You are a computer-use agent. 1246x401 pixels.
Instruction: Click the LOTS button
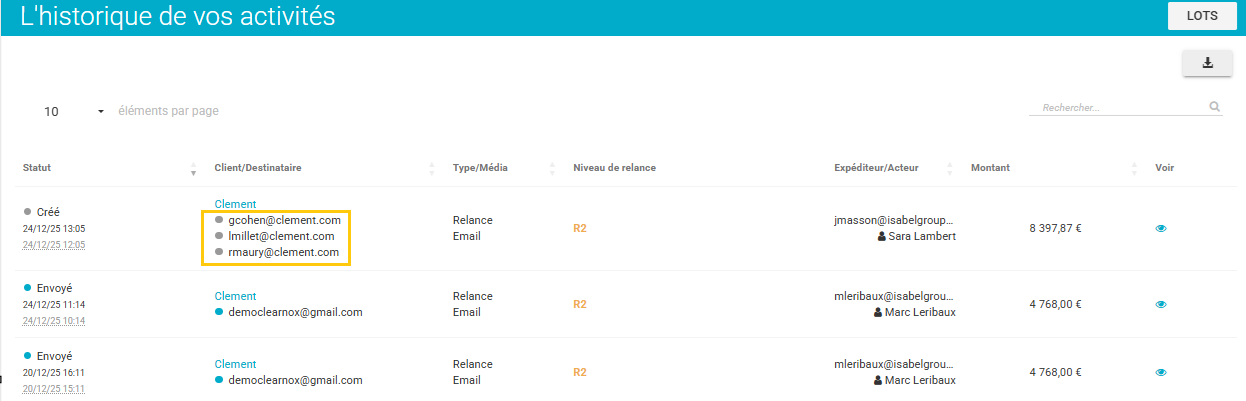click(1201, 17)
